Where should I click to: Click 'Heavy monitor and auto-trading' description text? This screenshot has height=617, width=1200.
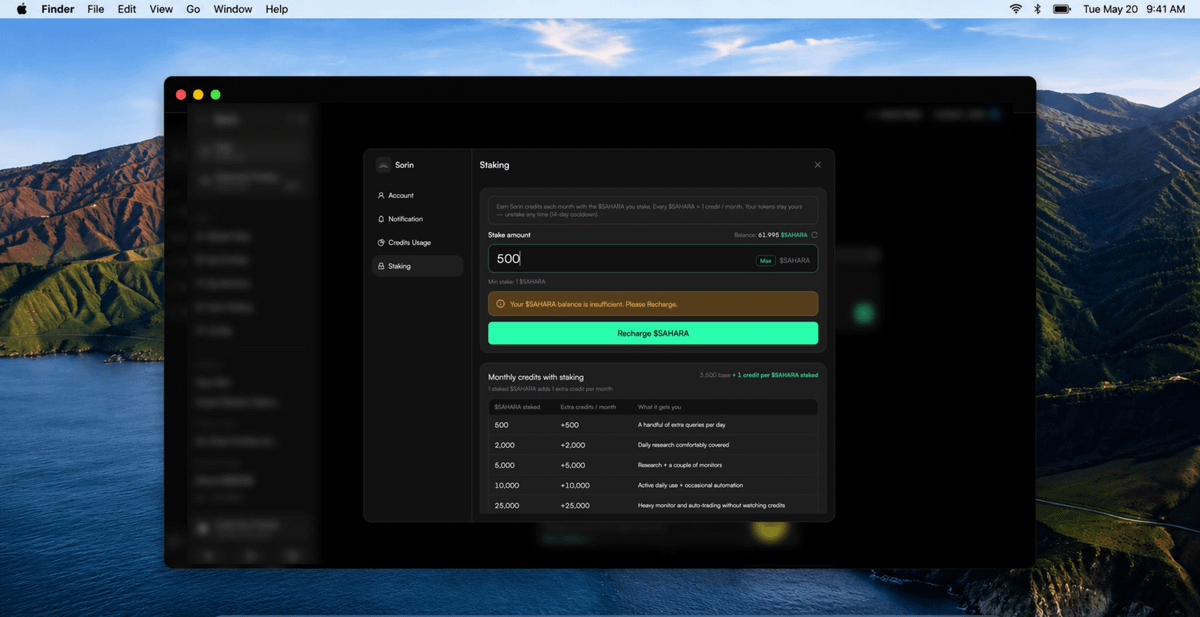tap(711, 505)
